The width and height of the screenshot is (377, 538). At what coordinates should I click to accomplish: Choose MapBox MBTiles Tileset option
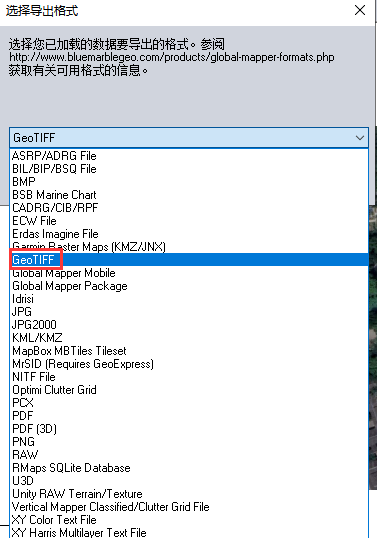pos(189,351)
